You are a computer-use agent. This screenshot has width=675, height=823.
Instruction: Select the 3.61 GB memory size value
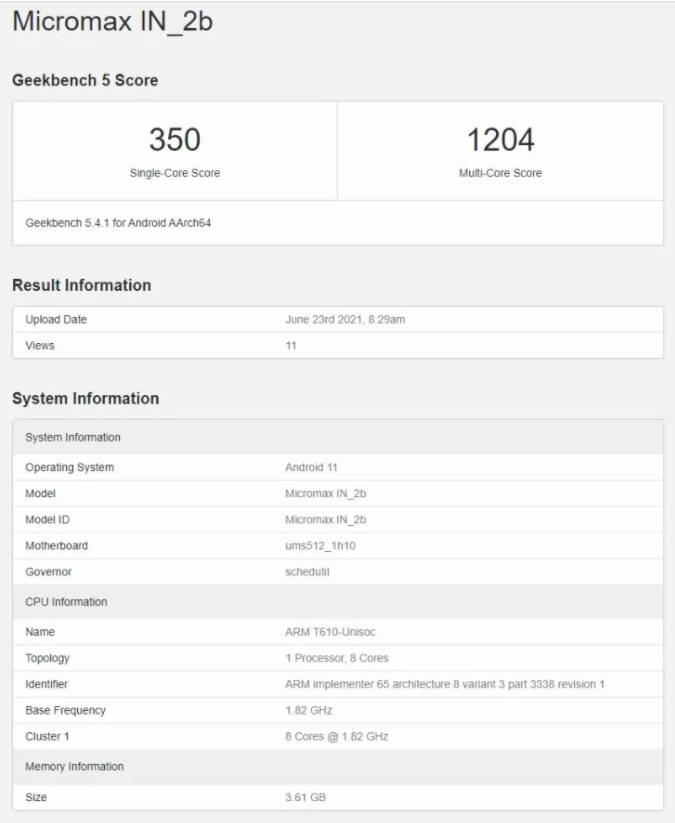[x=305, y=797]
